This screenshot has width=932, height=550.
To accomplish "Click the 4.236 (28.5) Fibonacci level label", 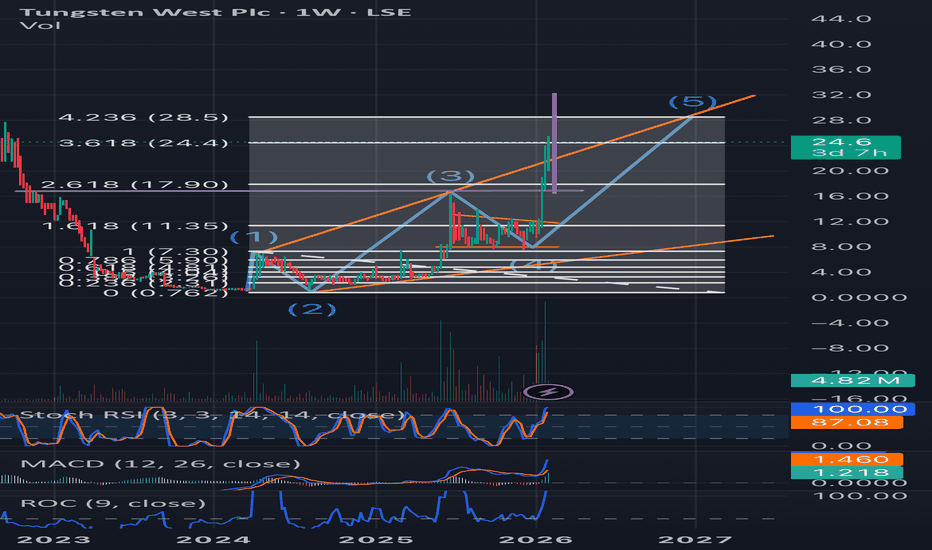I will [143, 117].
